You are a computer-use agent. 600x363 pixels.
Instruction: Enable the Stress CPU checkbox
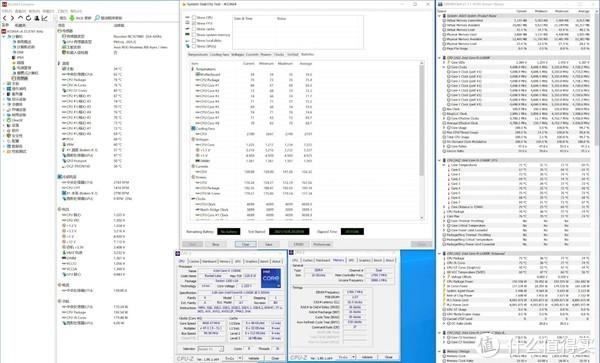[194, 18]
